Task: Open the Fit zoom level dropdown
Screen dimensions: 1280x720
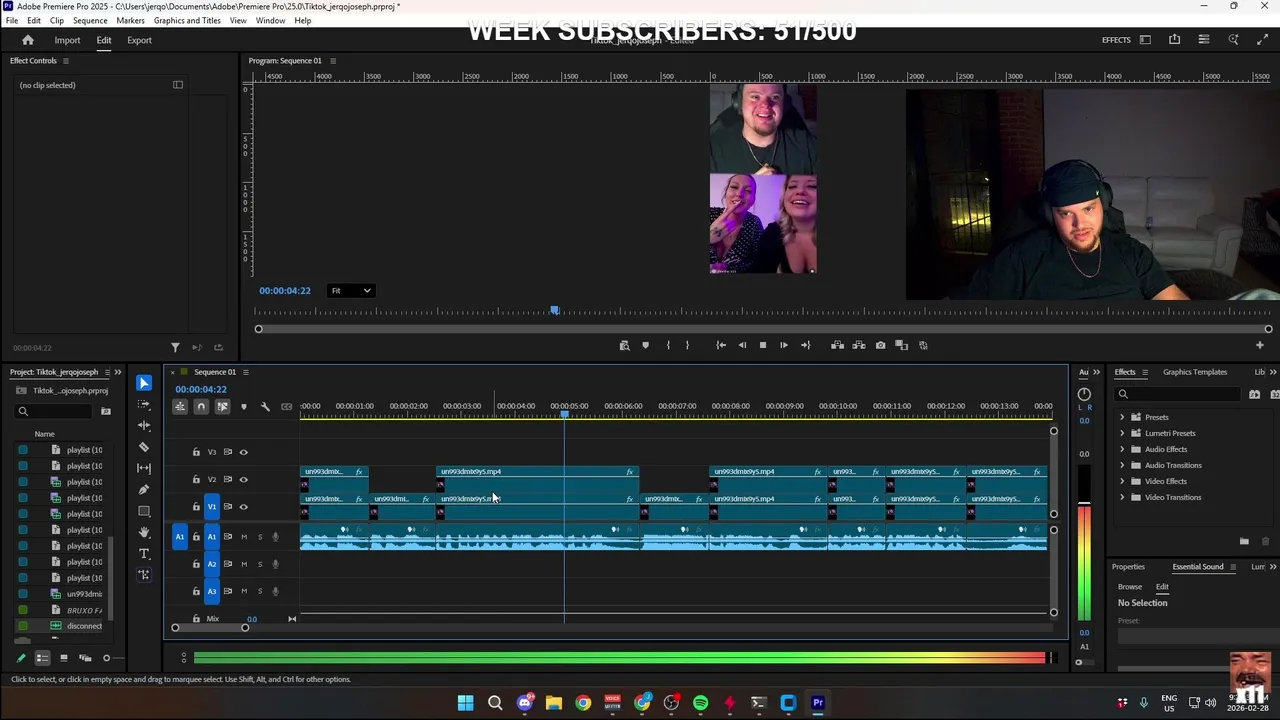Action: point(351,291)
